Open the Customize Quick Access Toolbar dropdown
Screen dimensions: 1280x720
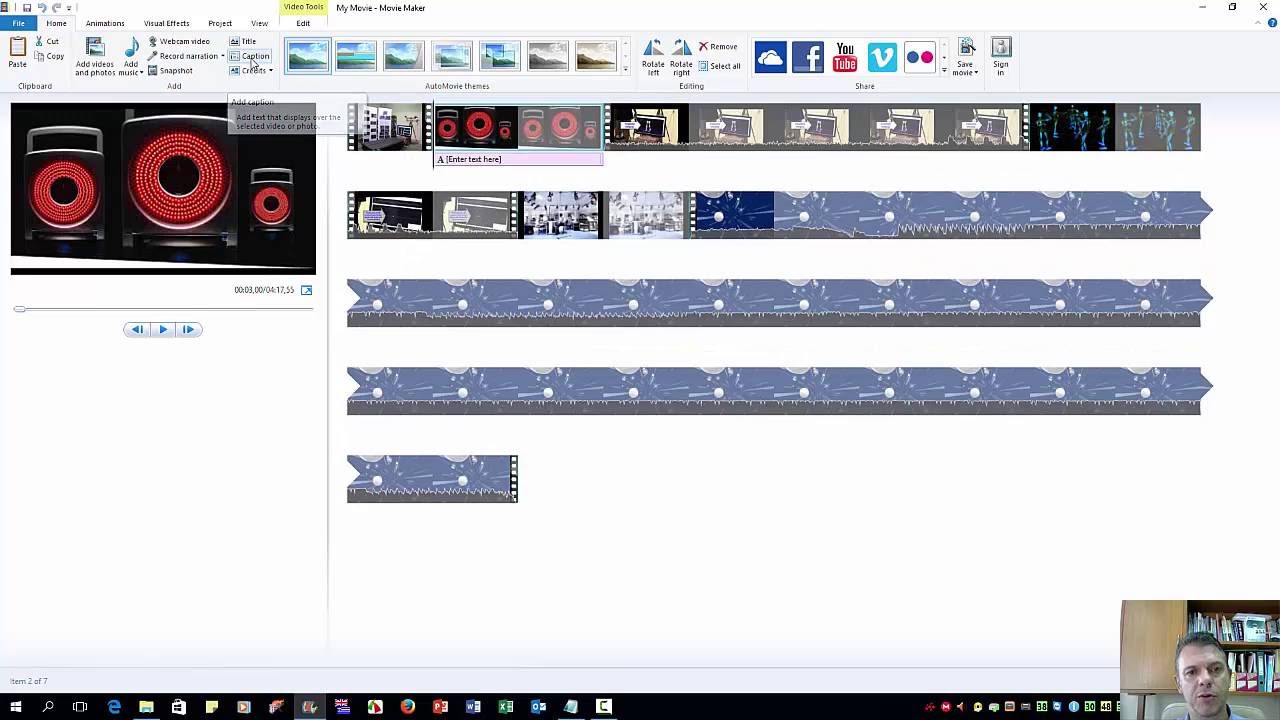point(69,8)
